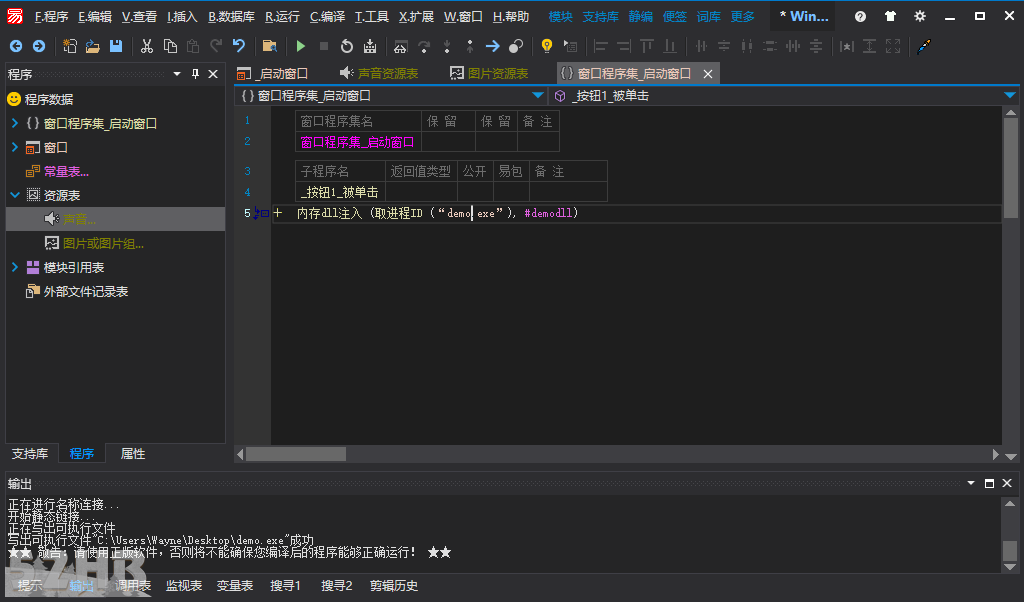Click the find-in-folder search icon
This screenshot has width=1024, height=602.
(269, 46)
